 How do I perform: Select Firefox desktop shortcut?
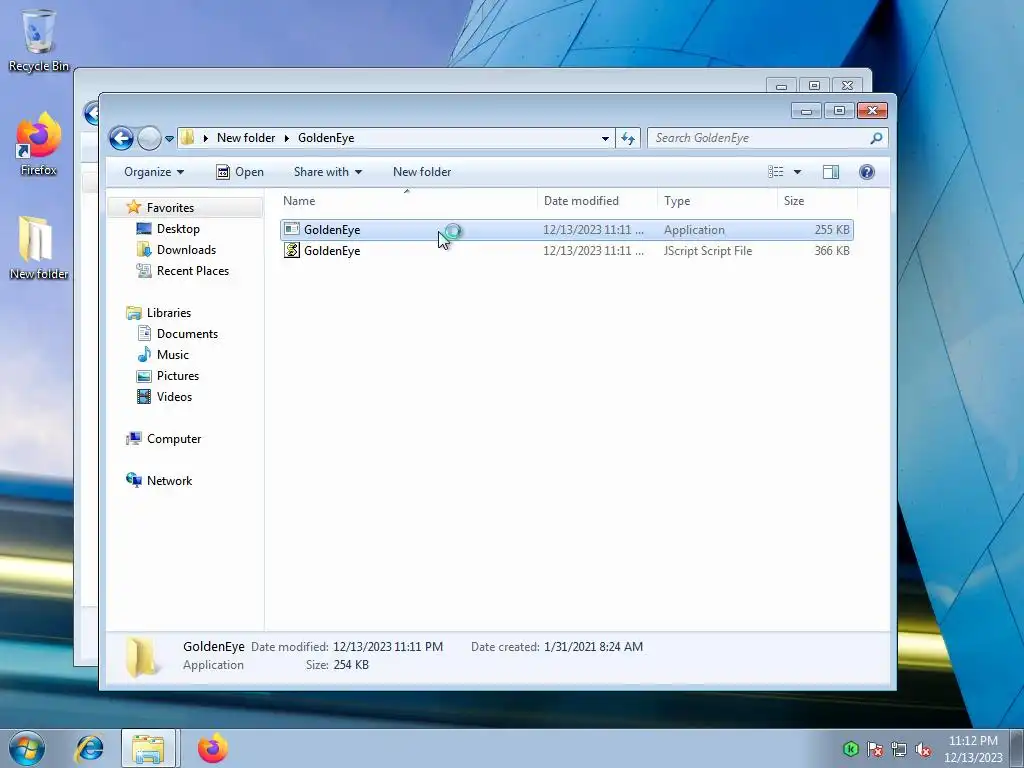[39, 144]
